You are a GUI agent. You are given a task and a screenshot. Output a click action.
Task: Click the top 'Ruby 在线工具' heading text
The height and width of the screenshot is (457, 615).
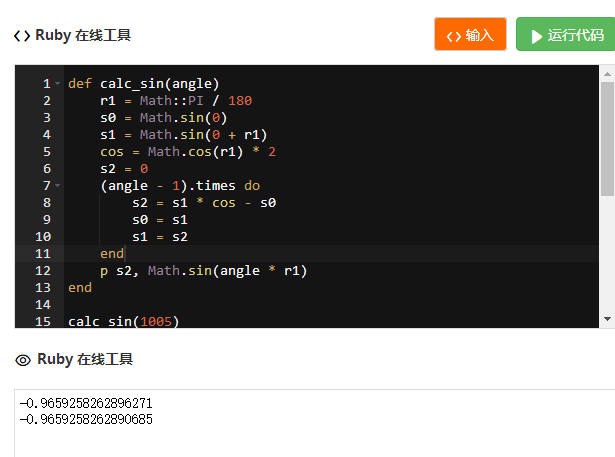point(83,35)
